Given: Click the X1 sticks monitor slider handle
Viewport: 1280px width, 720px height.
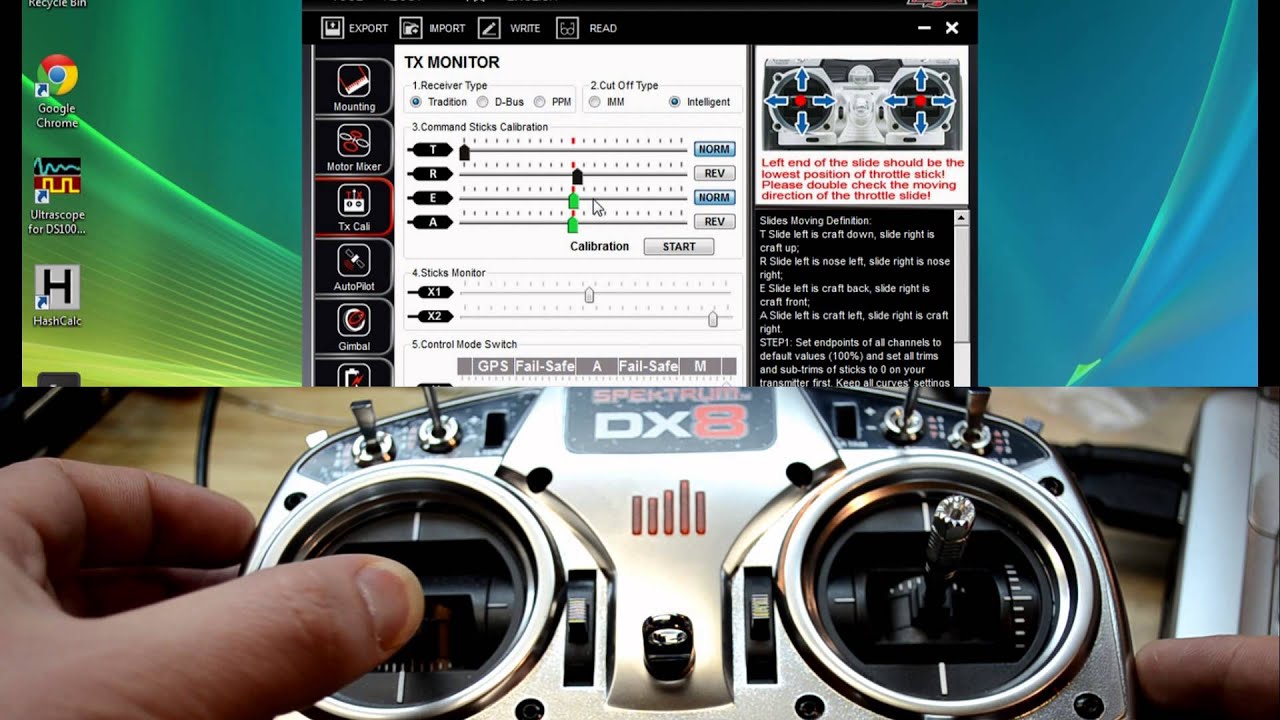Looking at the screenshot, I should 589,295.
